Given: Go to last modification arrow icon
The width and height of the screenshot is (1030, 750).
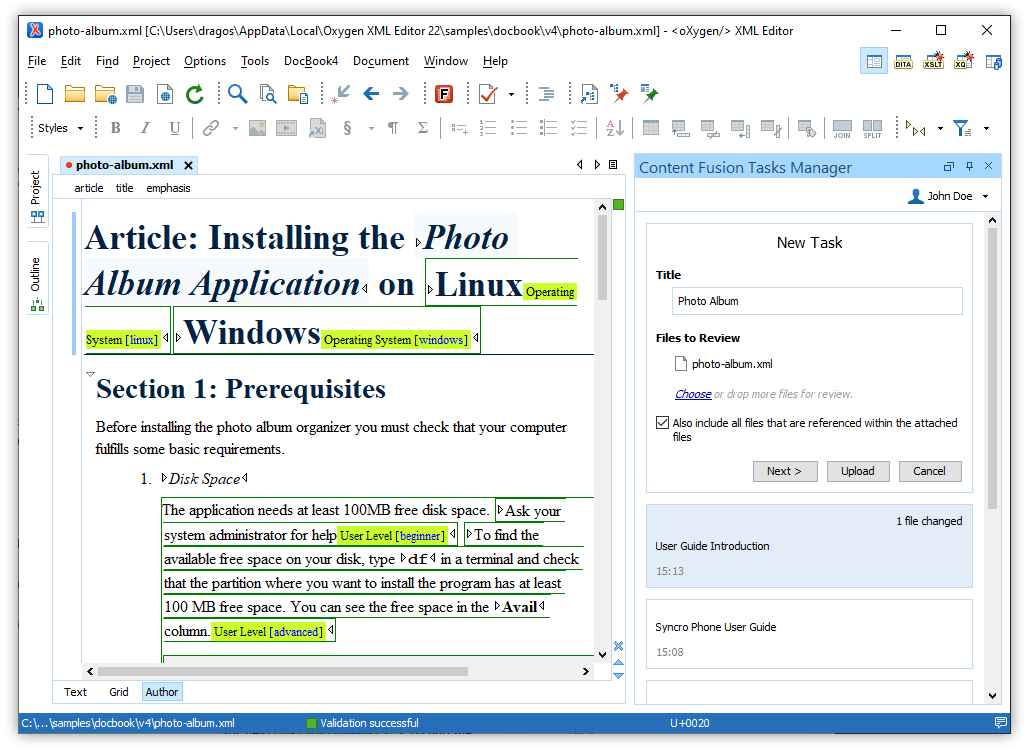Looking at the screenshot, I should point(340,94).
